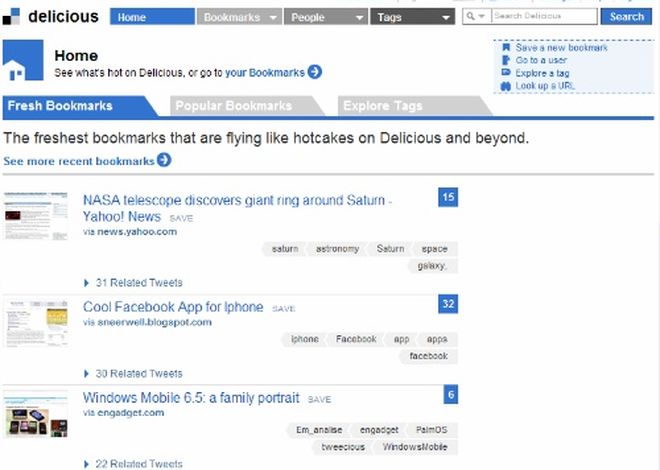Viewport: 660px width, 470px height.
Task: Open Explore a tag link
Action: [542, 73]
